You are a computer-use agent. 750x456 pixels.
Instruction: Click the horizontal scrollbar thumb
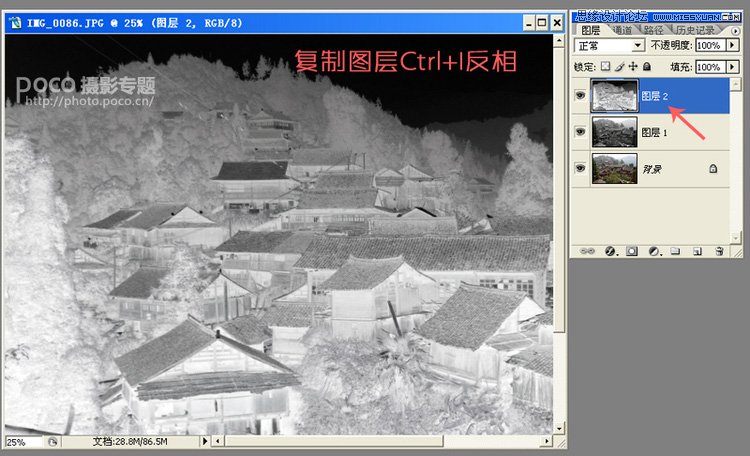click(334, 441)
